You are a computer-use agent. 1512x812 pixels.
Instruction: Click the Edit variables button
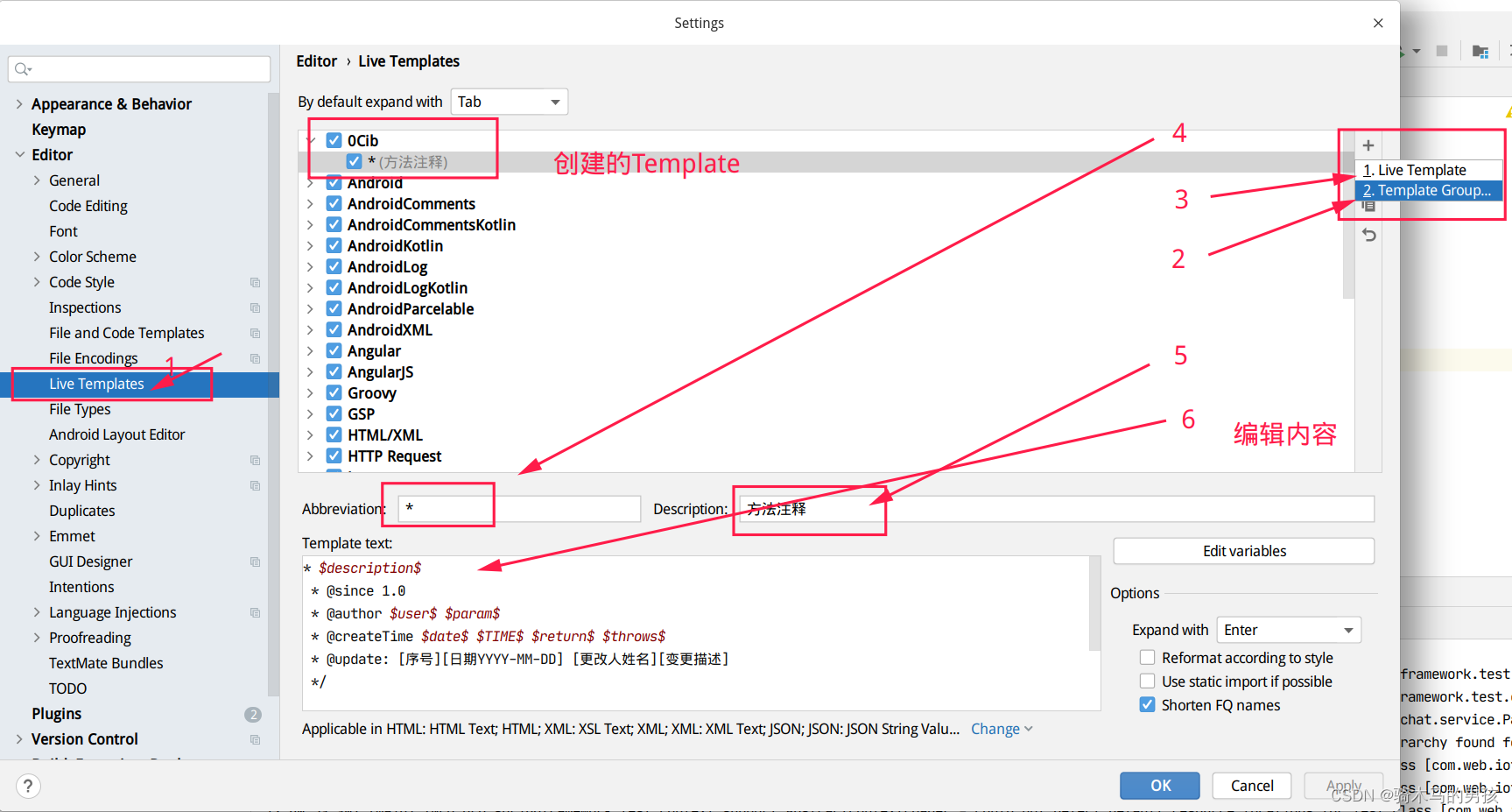click(1244, 551)
